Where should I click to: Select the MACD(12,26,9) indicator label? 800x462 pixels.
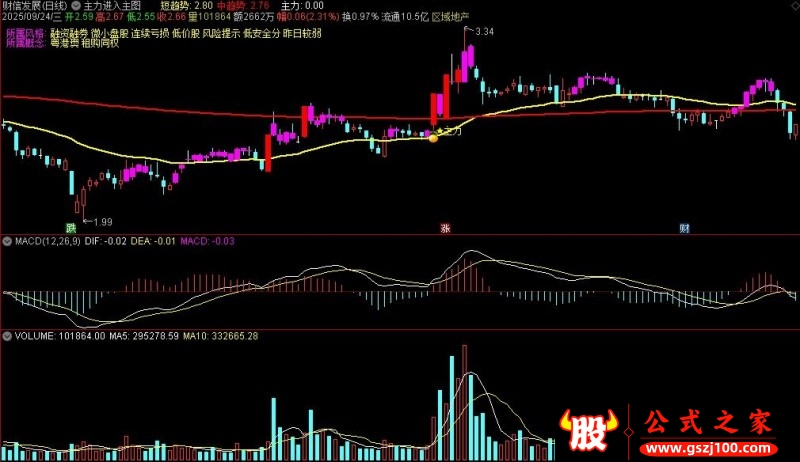(x=47, y=241)
